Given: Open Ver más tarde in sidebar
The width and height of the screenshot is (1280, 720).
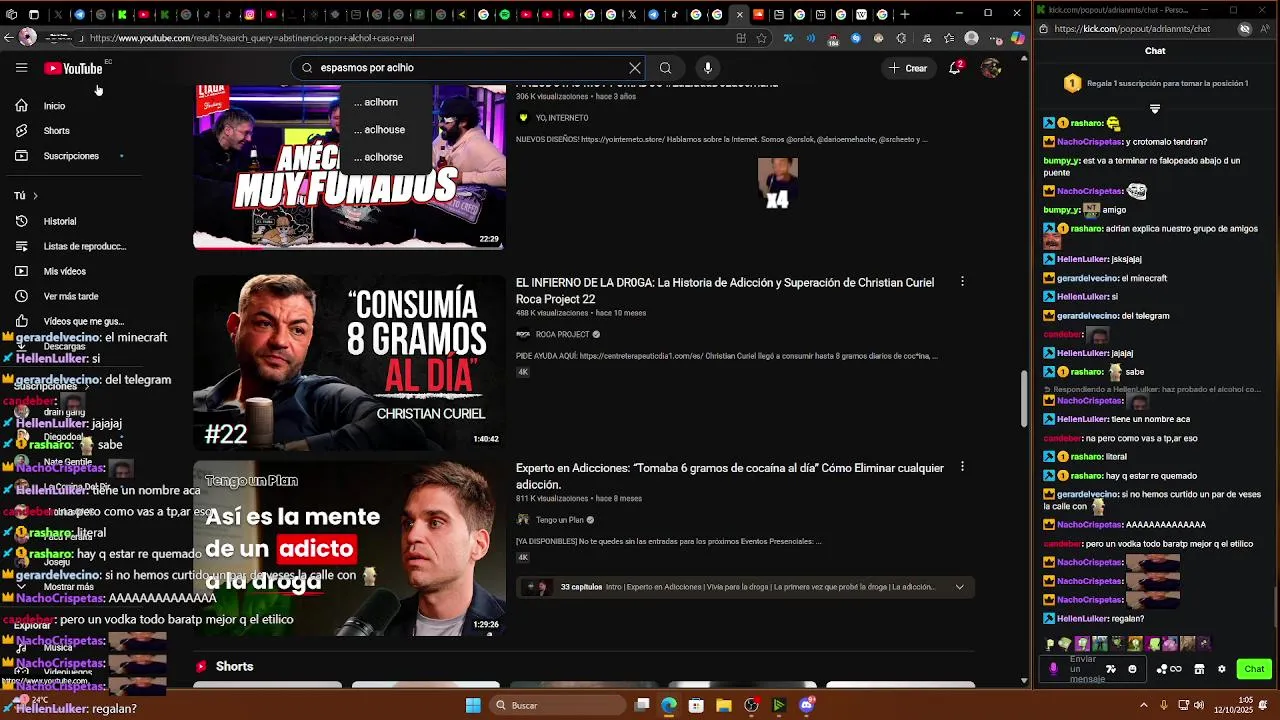Looking at the screenshot, I should (x=71, y=296).
